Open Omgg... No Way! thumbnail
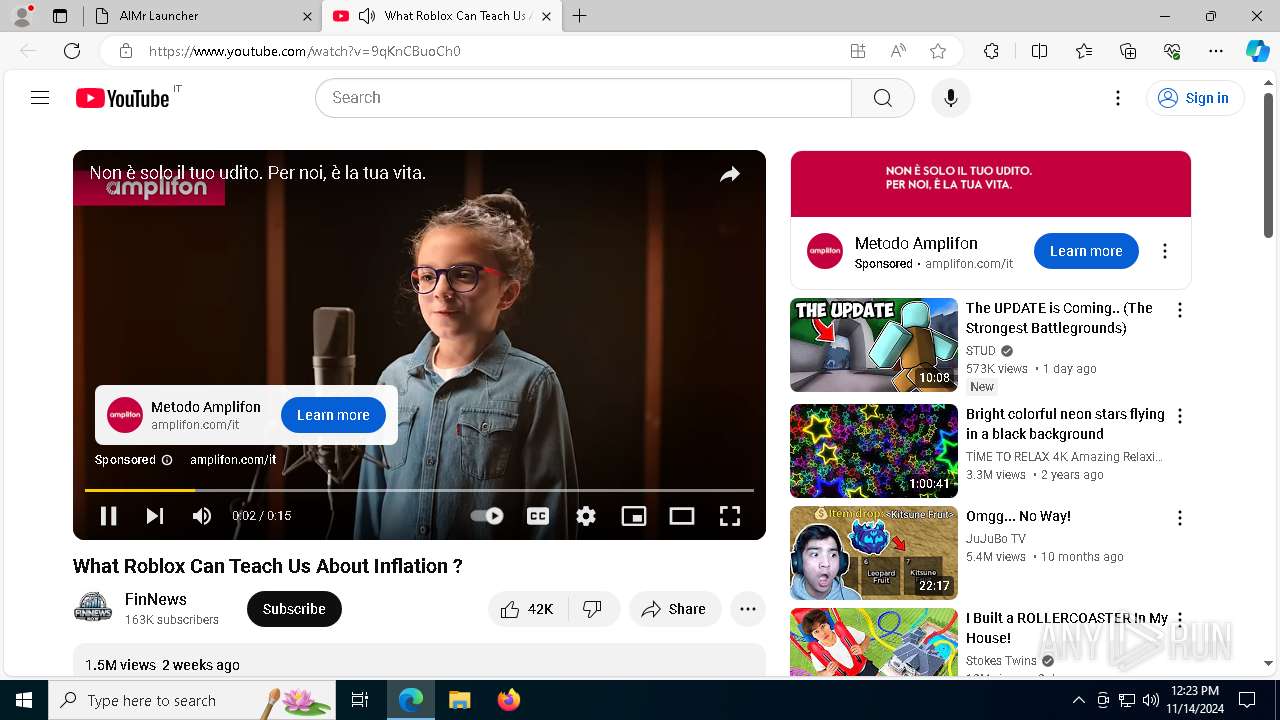Viewport: 1280px width, 720px height. [x=874, y=553]
